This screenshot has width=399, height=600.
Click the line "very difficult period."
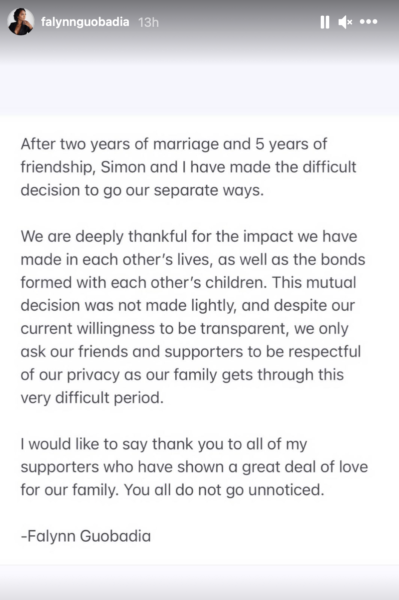point(92,398)
